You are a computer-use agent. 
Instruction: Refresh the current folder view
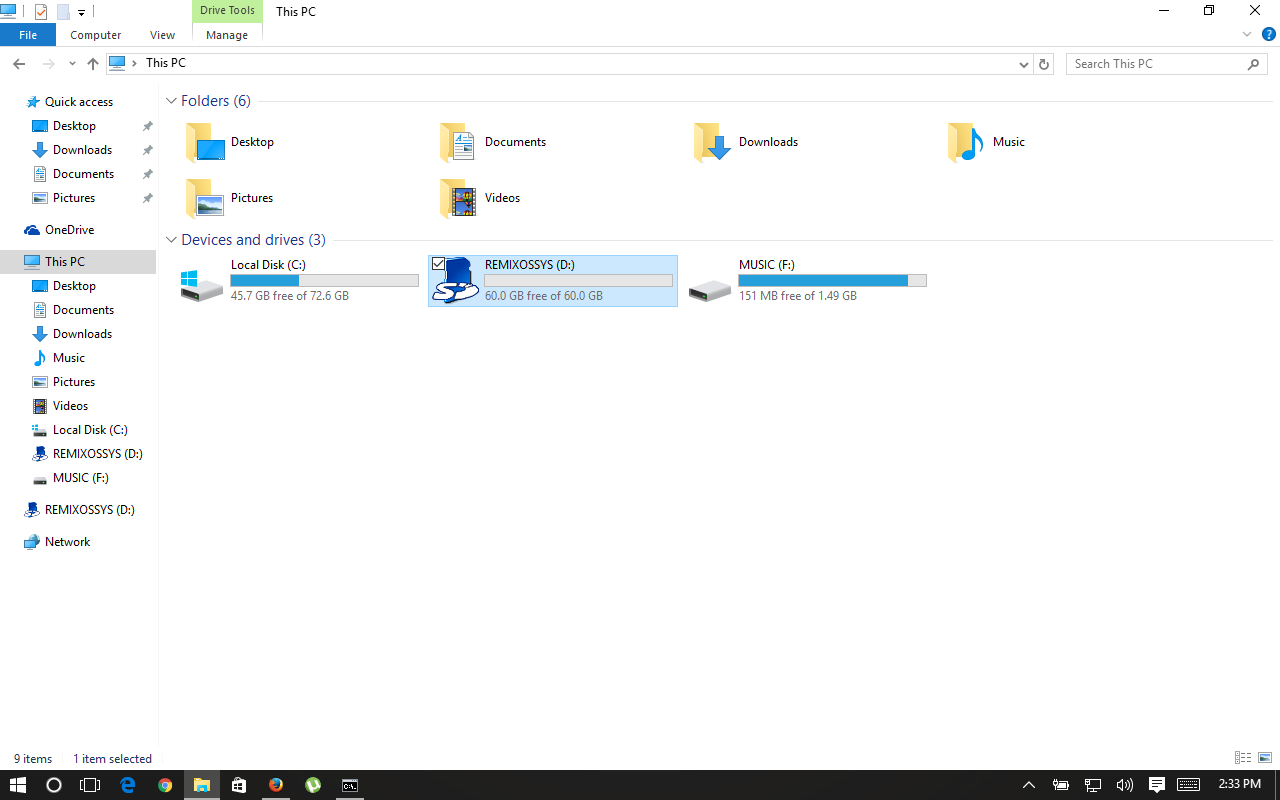(x=1043, y=63)
